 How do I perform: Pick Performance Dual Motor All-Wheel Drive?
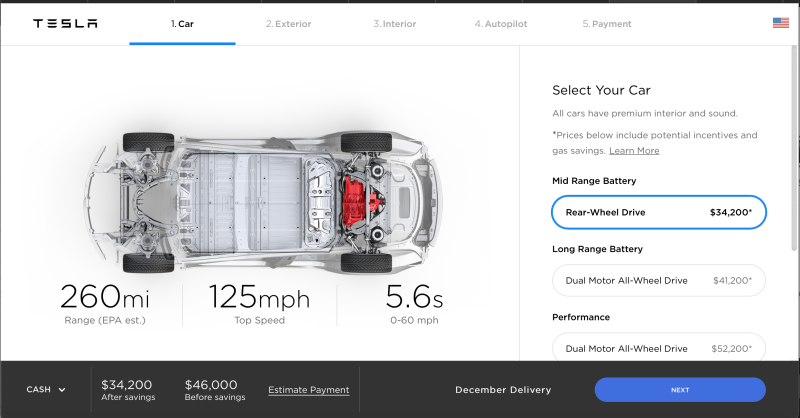point(659,348)
